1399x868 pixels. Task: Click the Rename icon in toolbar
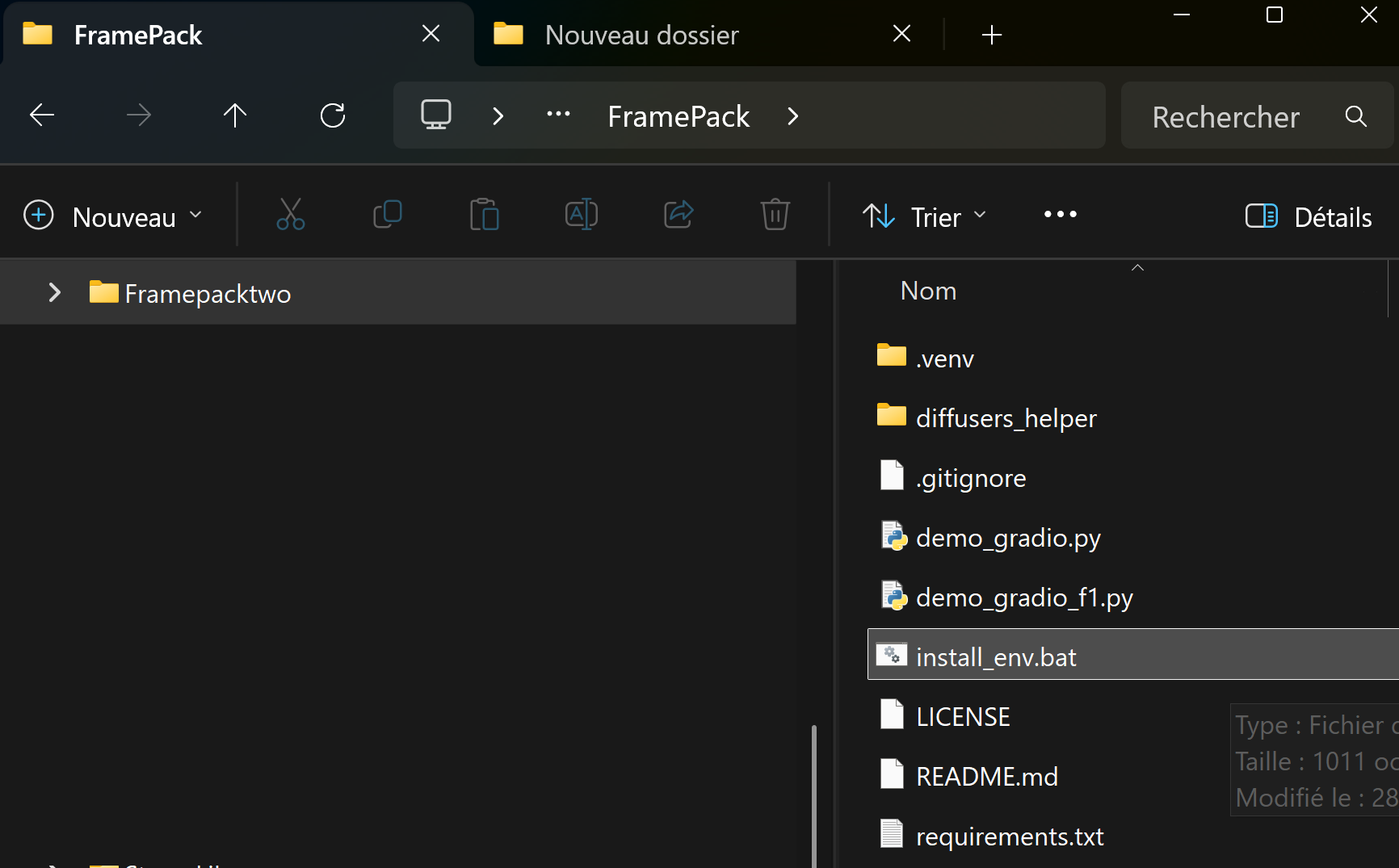coord(582,215)
